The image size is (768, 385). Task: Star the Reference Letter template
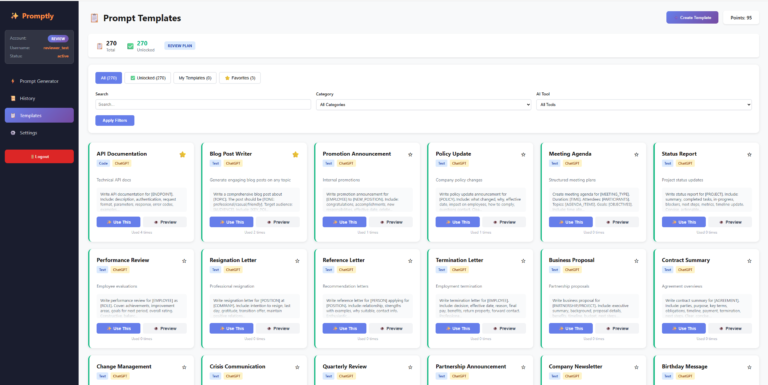pos(410,261)
